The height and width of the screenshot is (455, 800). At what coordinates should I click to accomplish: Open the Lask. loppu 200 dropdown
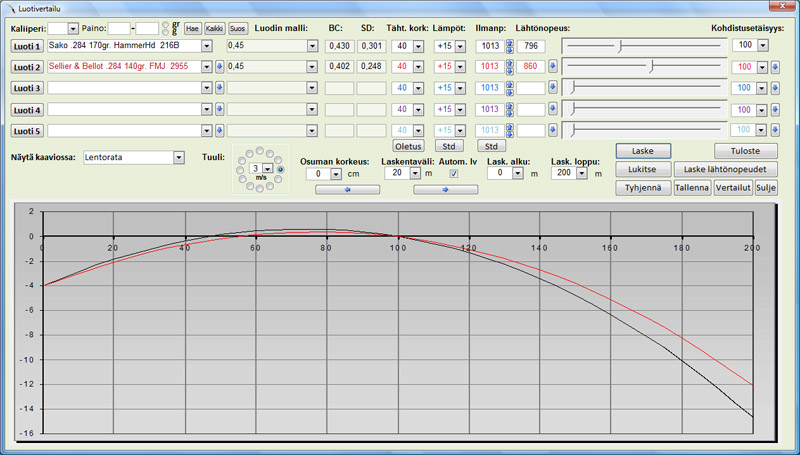(582, 173)
